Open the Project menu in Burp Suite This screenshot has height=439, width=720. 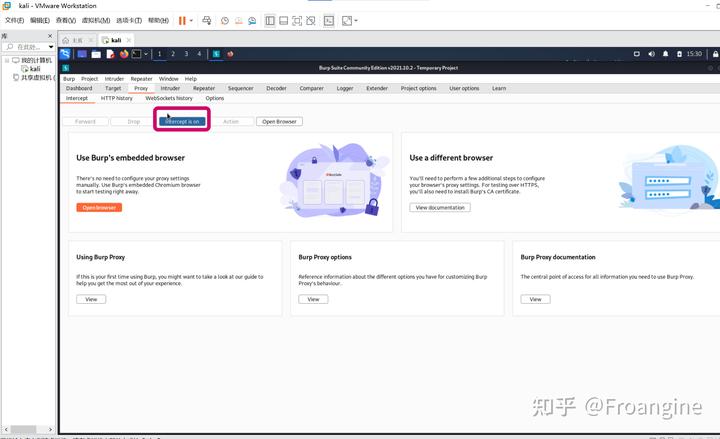point(90,79)
